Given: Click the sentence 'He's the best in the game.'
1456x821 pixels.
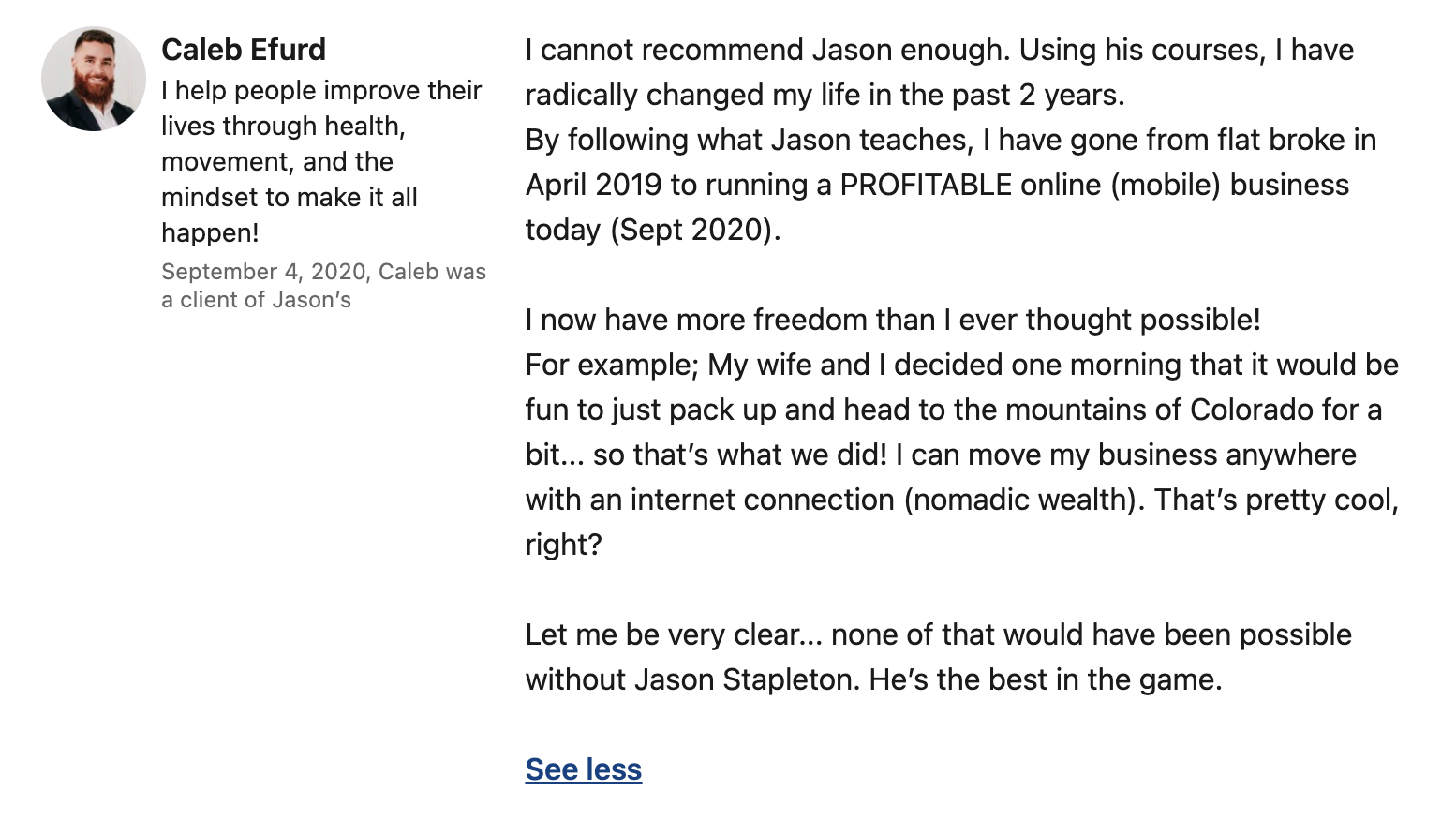Looking at the screenshot, I should tap(1046, 679).
